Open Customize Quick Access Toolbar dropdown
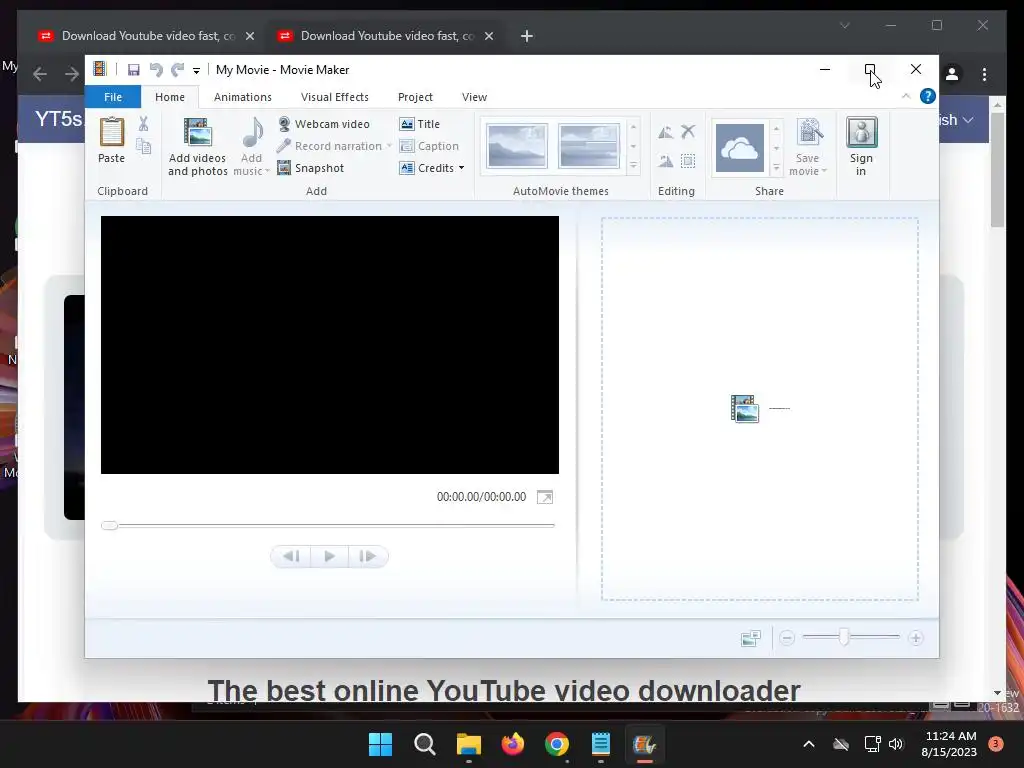The width and height of the screenshot is (1024, 768). (196, 71)
